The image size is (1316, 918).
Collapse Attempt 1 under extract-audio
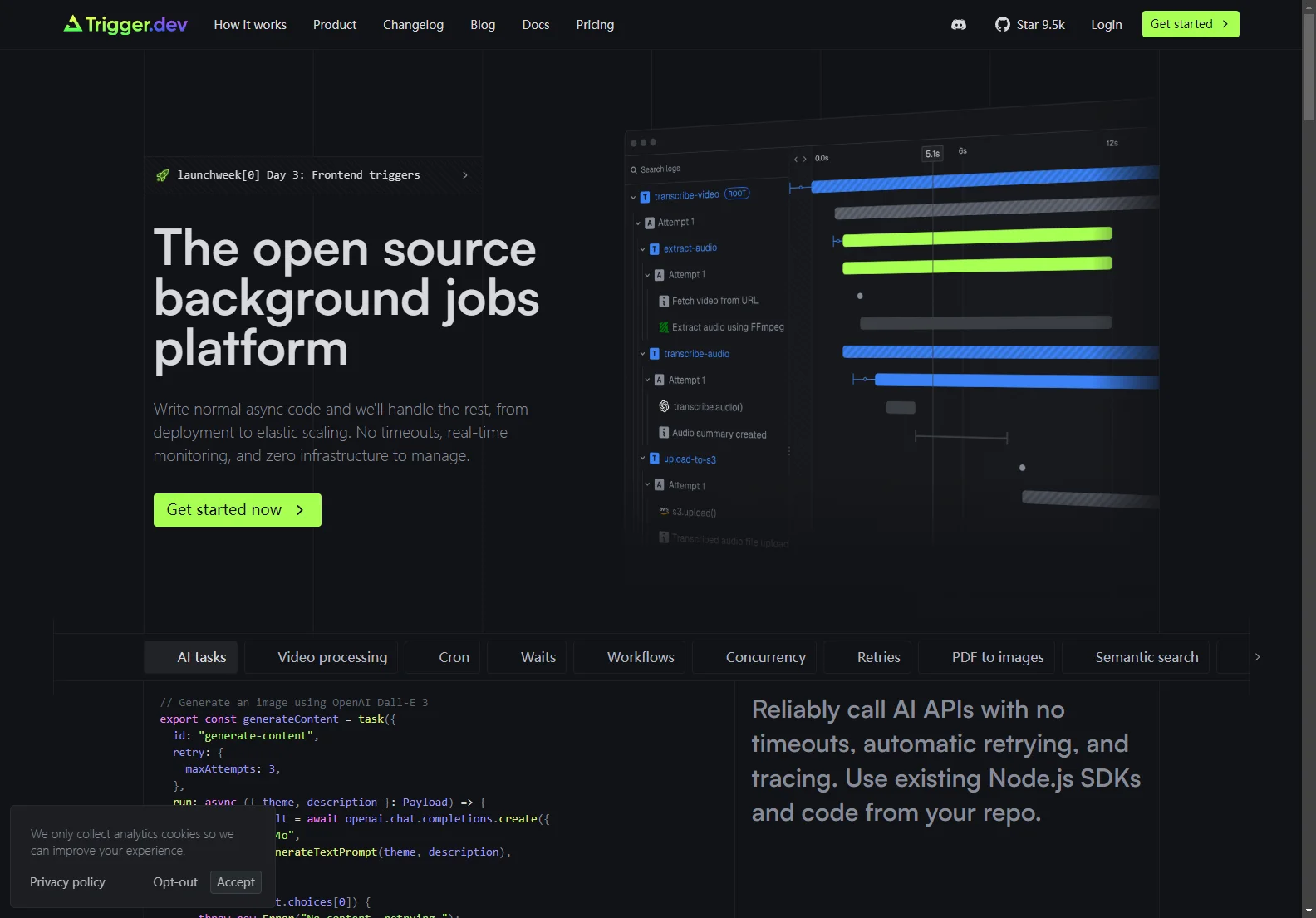click(647, 275)
